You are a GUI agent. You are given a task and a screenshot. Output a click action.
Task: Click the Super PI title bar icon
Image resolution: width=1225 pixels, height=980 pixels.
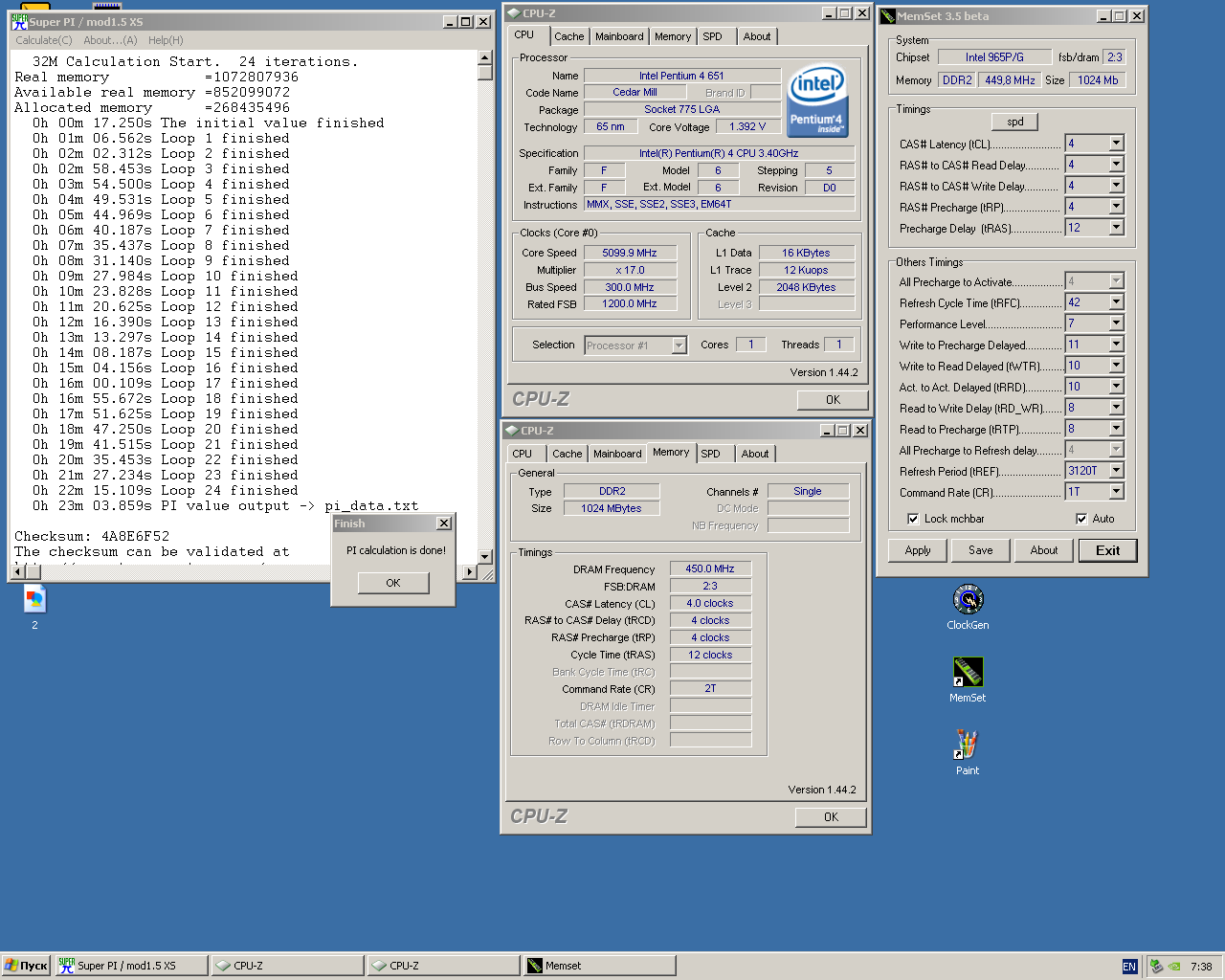click(x=19, y=21)
